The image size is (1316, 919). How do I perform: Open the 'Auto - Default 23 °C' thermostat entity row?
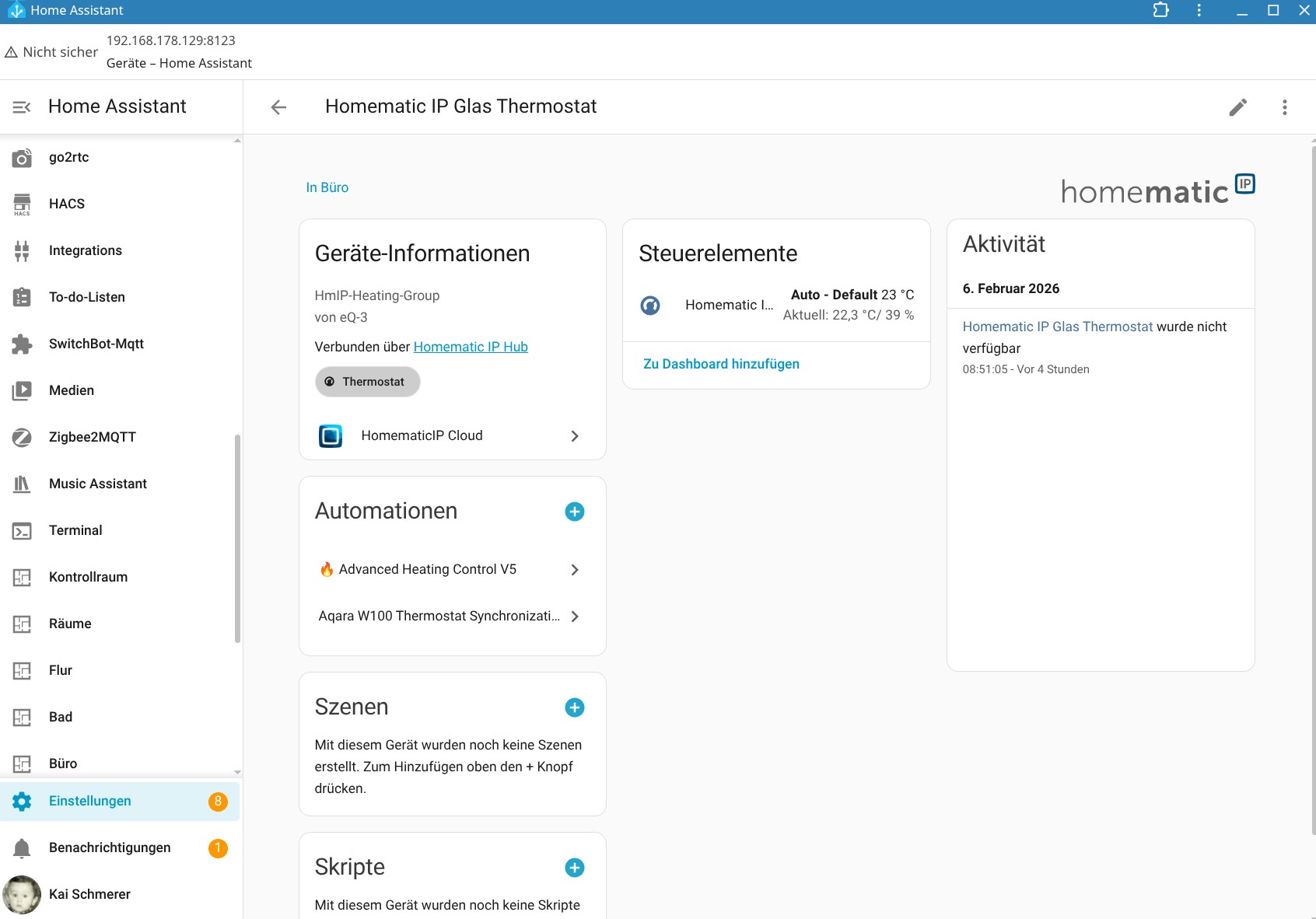[776, 305]
